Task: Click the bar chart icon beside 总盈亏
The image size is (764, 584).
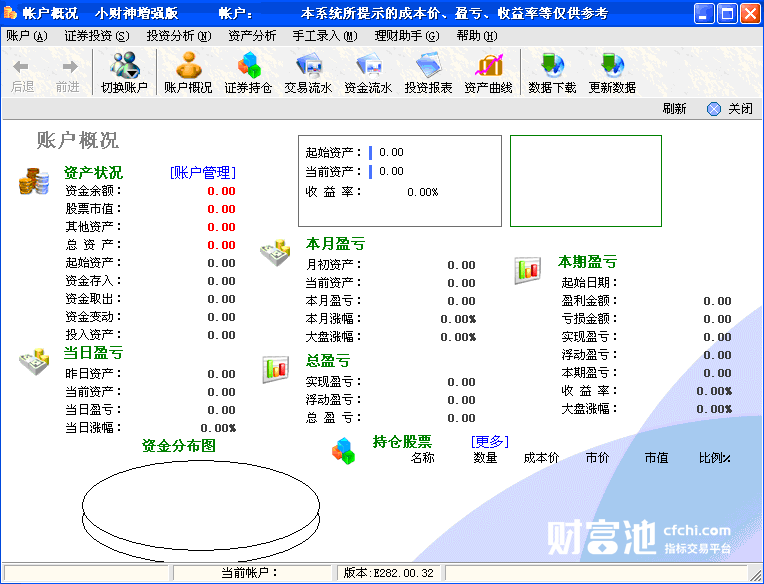Action: coord(275,369)
